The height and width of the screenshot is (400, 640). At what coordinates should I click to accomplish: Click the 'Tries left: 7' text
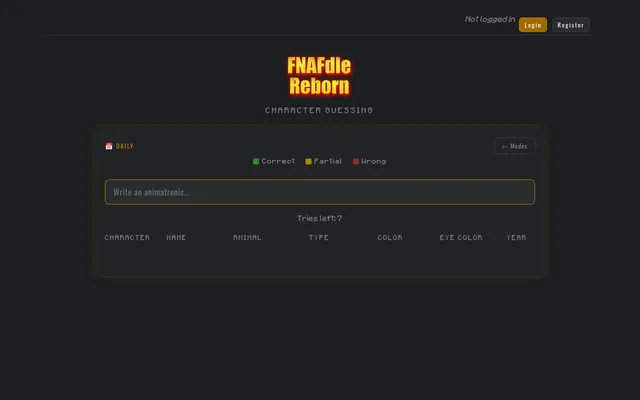point(320,218)
